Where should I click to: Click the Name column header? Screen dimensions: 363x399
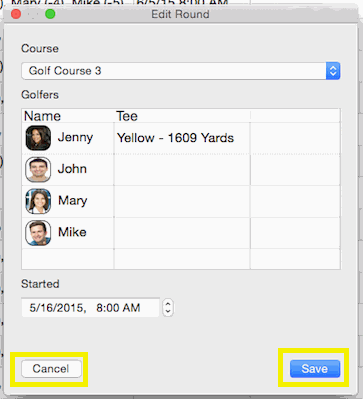[x=42, y=116]
